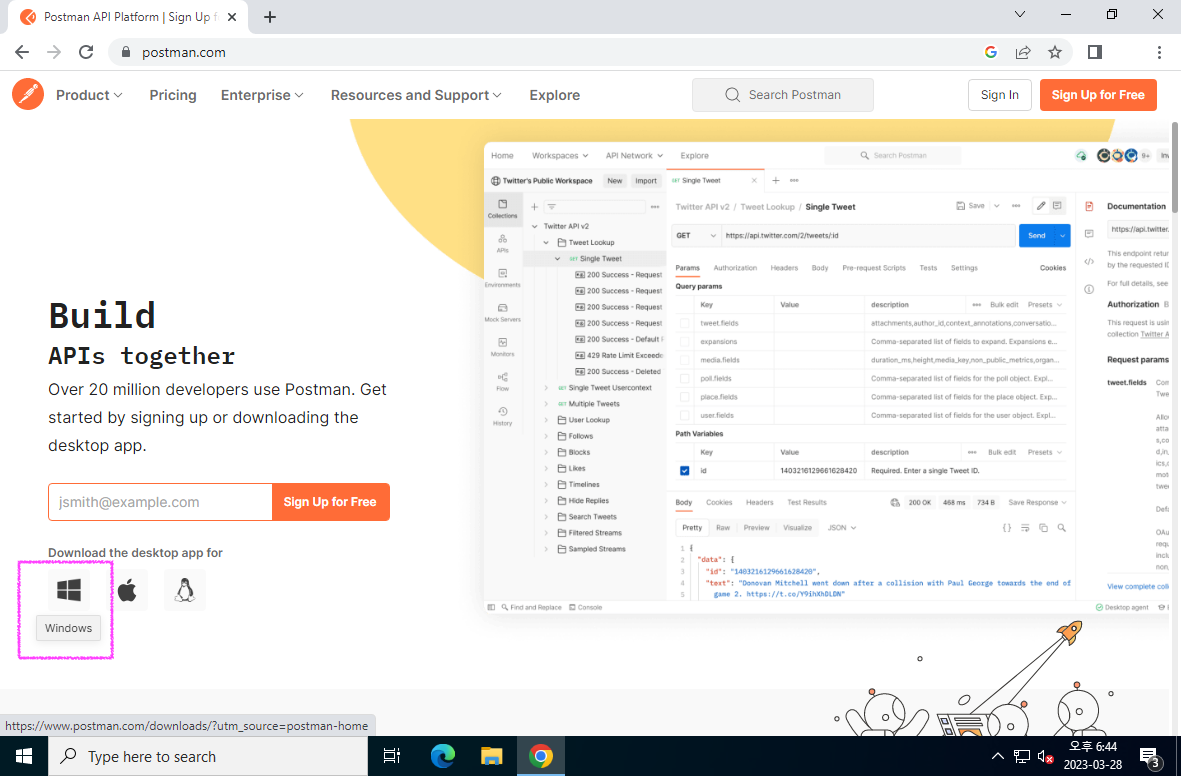Click Windows taskbar search box
This screenshot has height=776, width=1181.
point(208,756)
